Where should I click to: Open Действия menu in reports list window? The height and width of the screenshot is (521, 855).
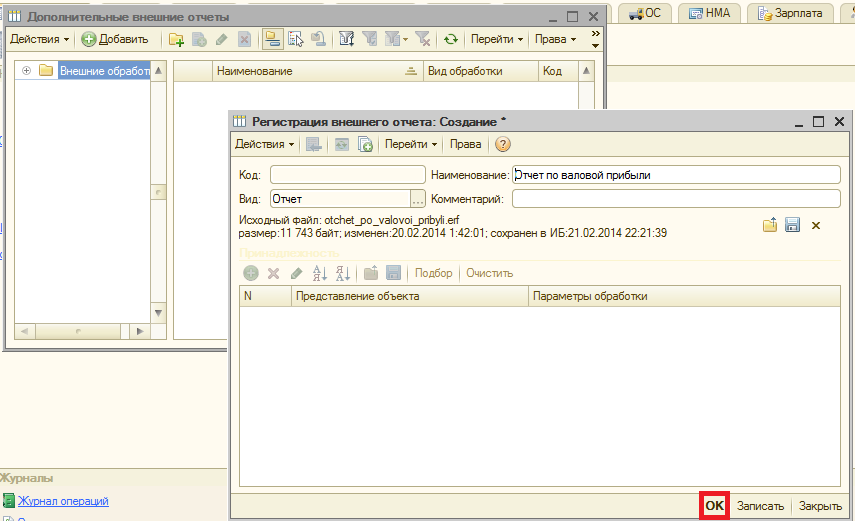click(x=39, y=39)
